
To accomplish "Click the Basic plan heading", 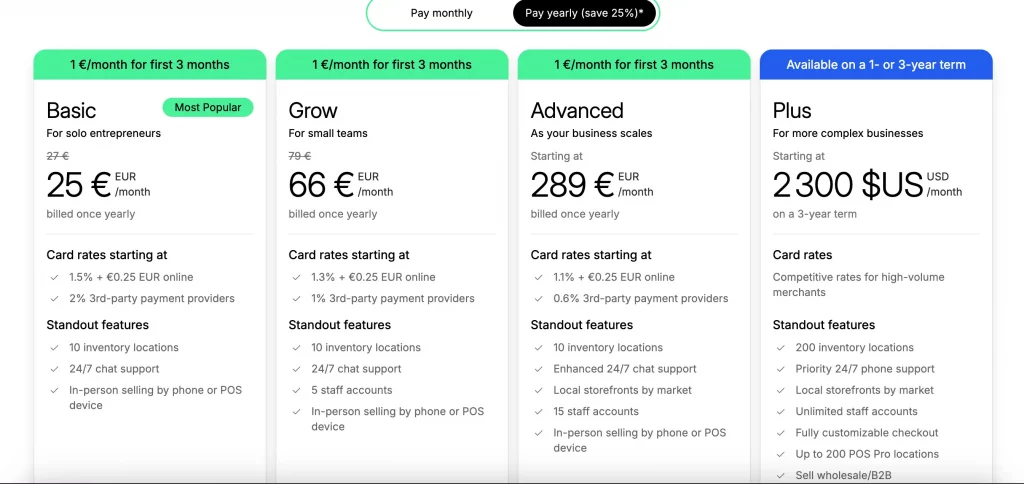I will coord(72,110).
